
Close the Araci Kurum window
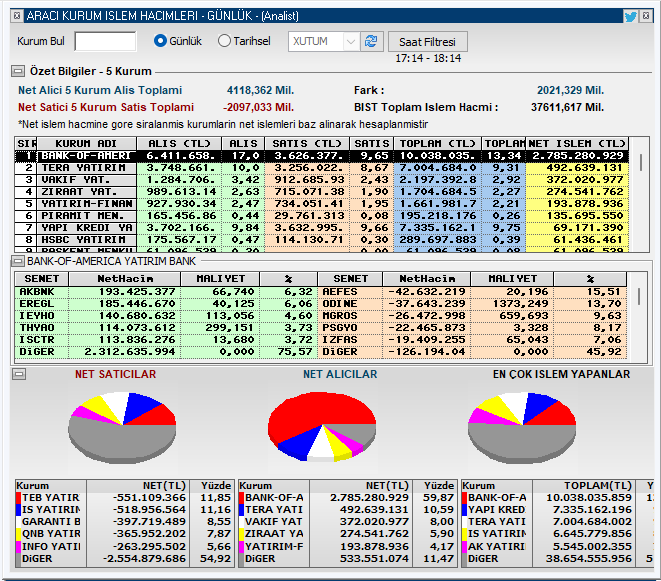(x=646, y=16)
